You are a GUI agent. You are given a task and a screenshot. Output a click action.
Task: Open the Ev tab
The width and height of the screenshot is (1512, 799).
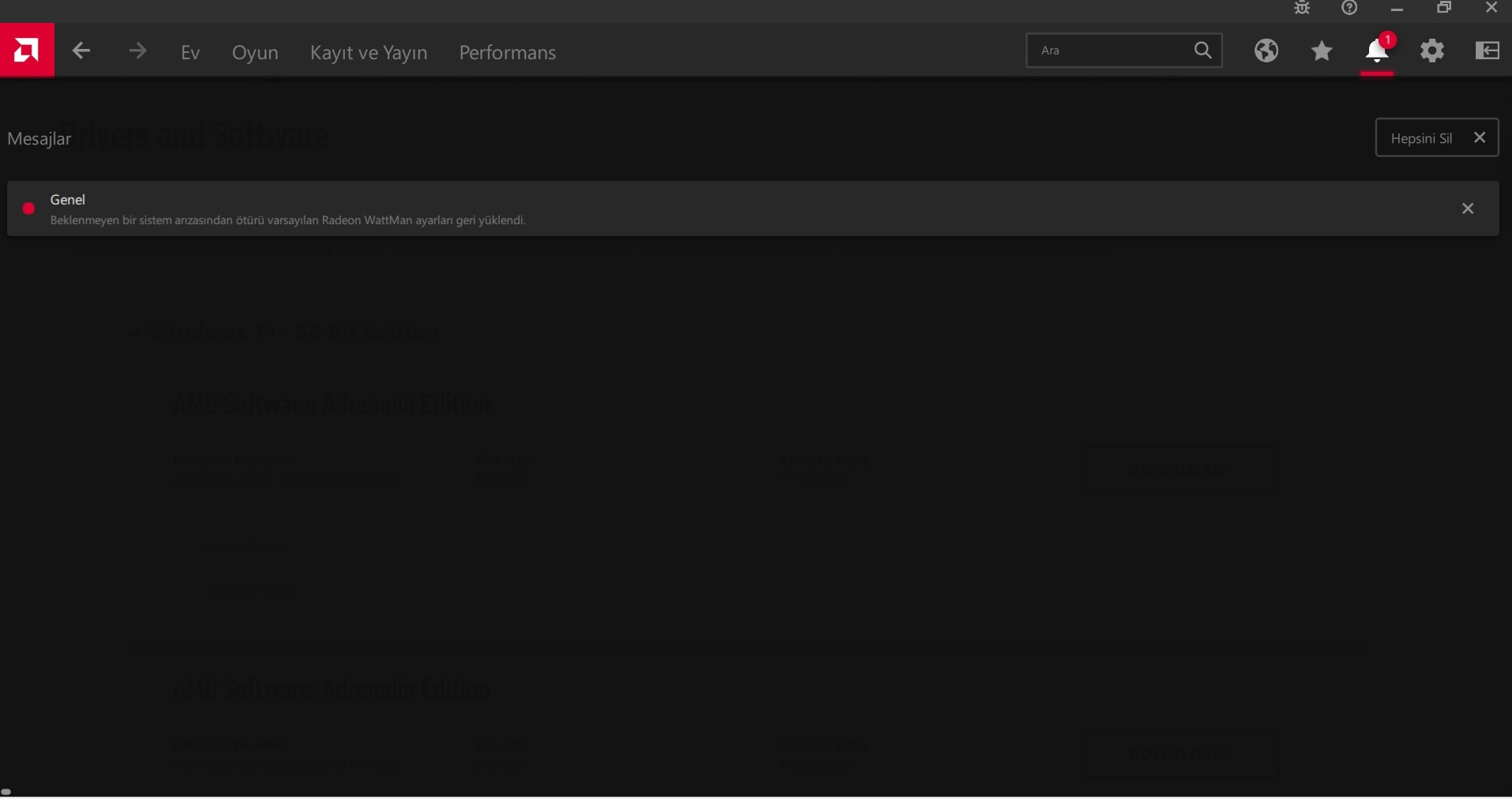190,53
